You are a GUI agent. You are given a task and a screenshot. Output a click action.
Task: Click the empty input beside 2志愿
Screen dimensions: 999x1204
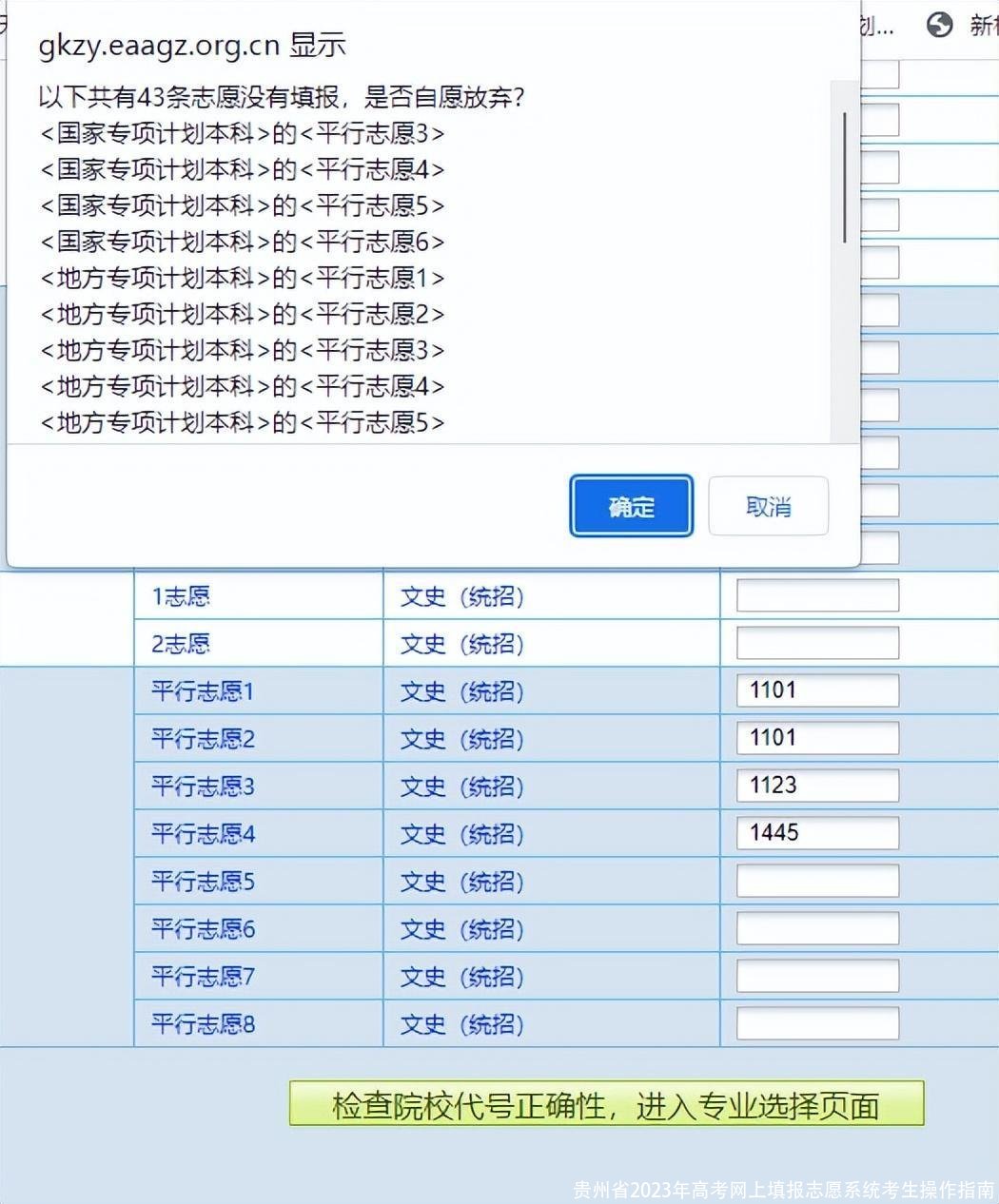816,643
